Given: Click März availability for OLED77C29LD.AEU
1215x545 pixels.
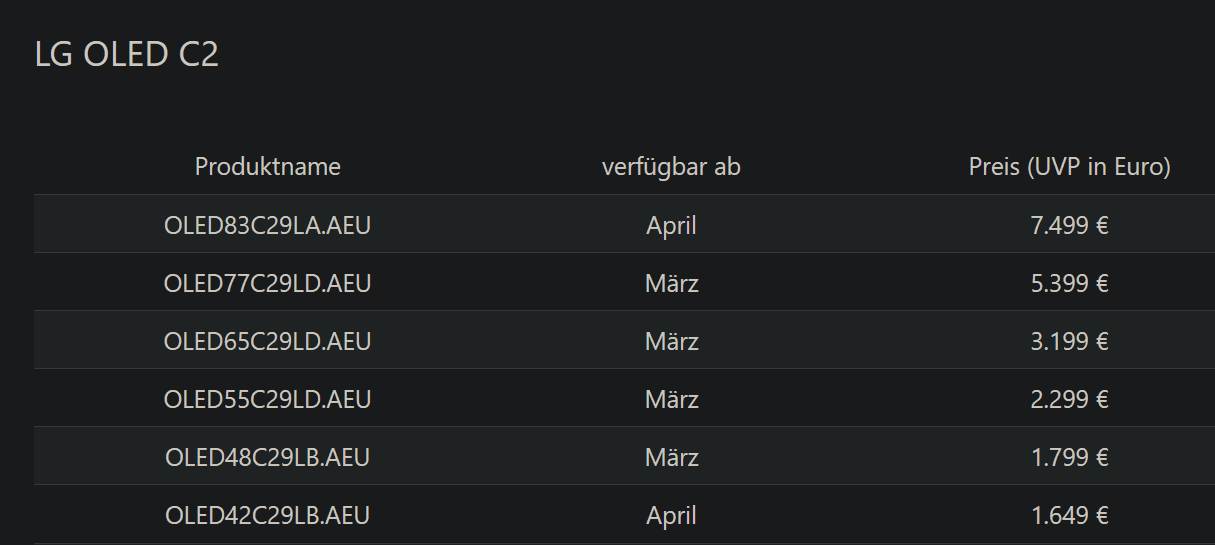Looking at the screenshot, I should tap(671, 283).
